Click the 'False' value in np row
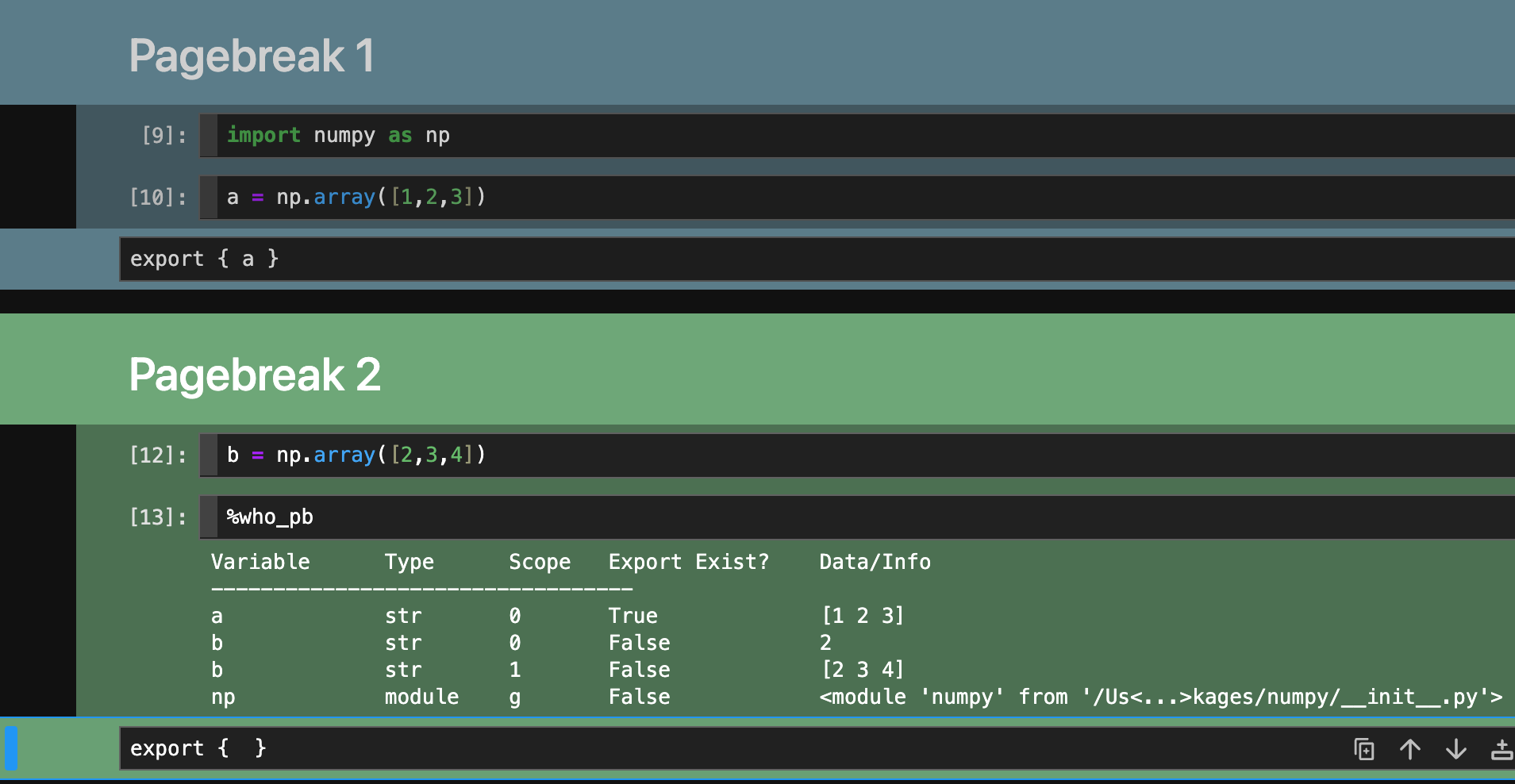Image resolution: width=1515 pixels, height=784 pixels. point(640,697)
